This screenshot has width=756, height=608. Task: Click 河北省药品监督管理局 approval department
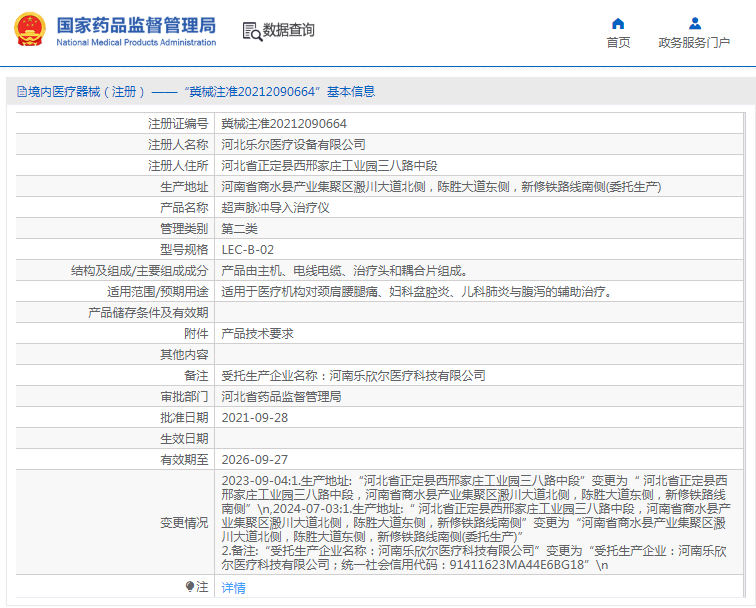coord(281,397)
